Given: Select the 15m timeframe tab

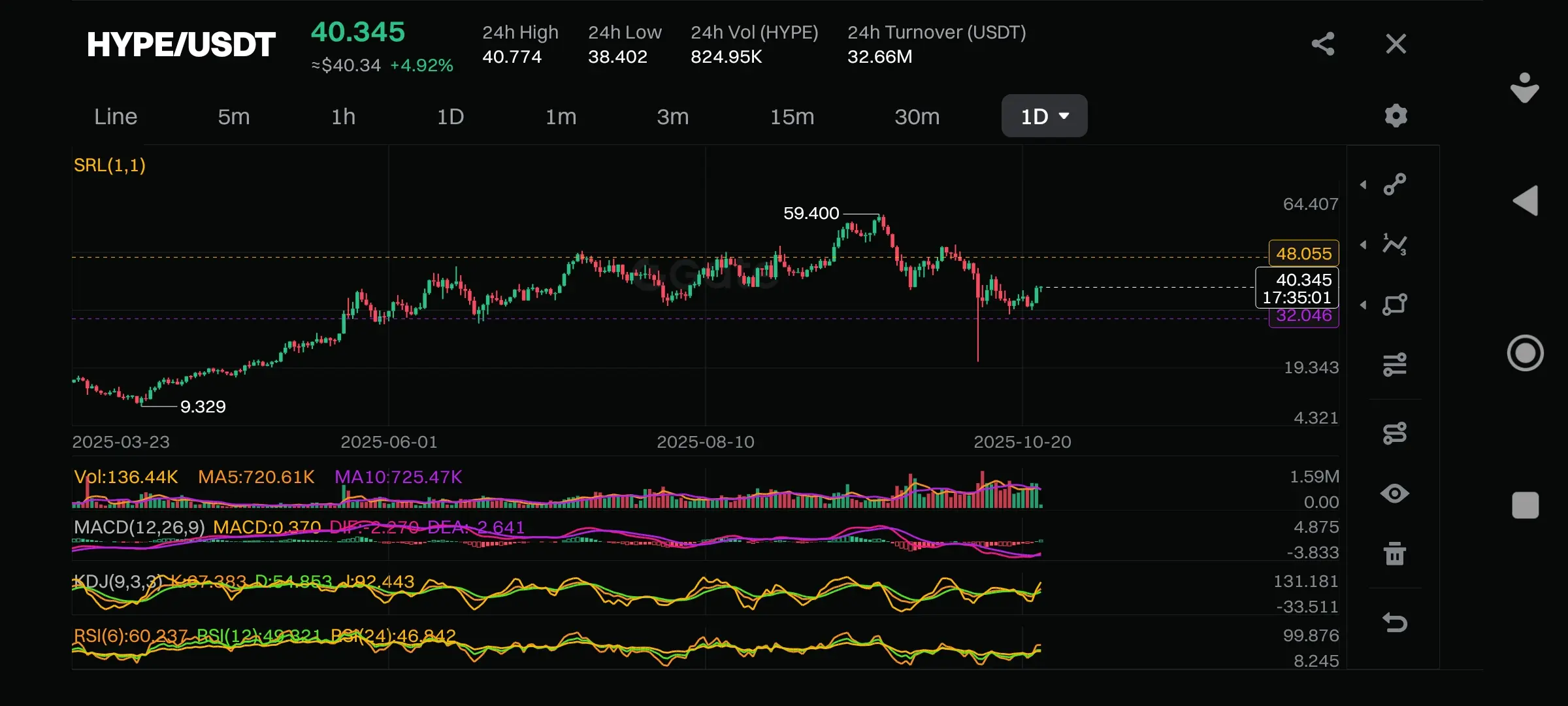Looking at the screenshot, I should [792, 116].
